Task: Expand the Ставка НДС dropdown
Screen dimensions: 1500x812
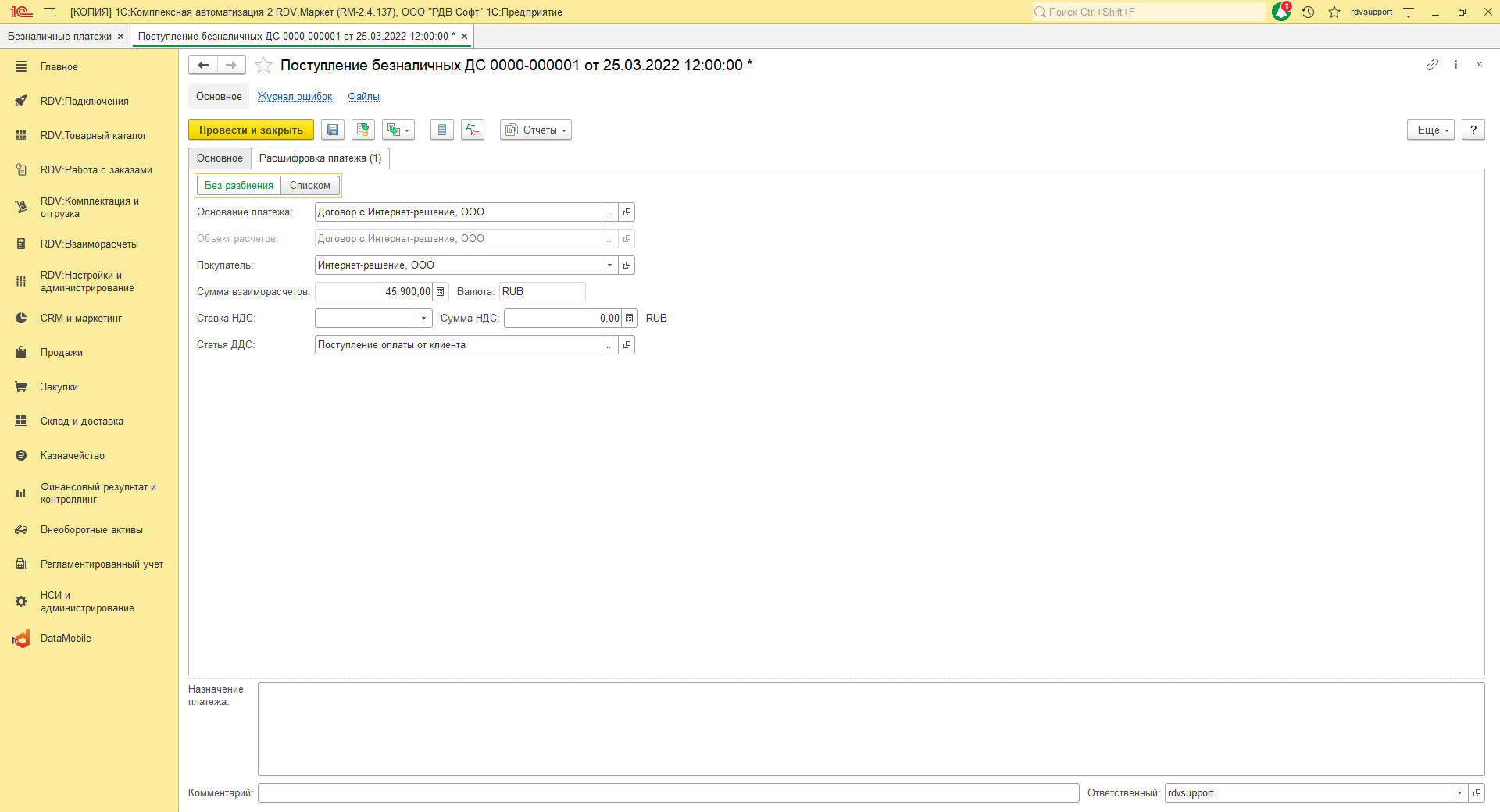Action: pos(424,319)
